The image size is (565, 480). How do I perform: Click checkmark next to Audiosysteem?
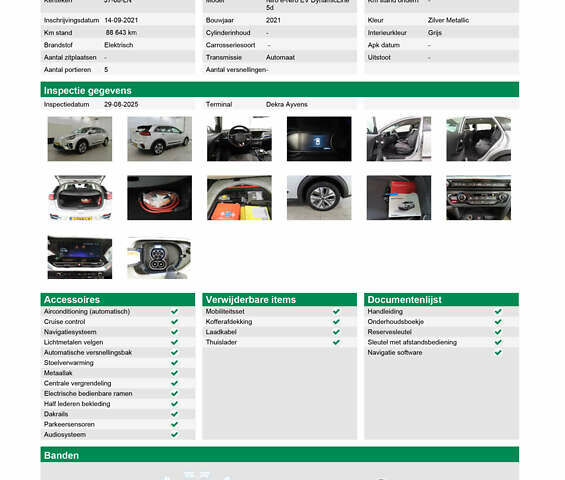[x=174, y=435]
